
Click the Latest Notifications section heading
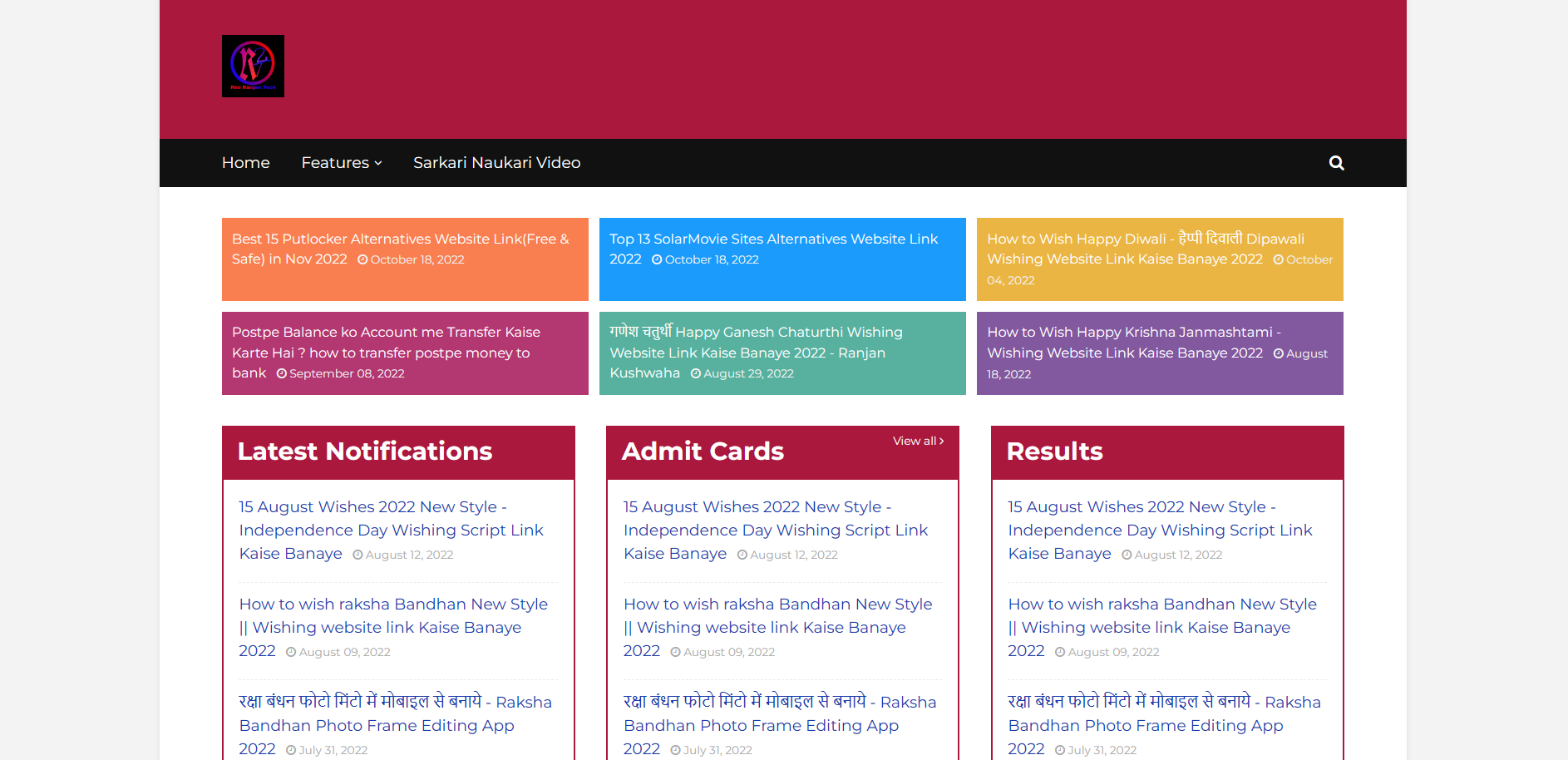(x=365, y=452)
